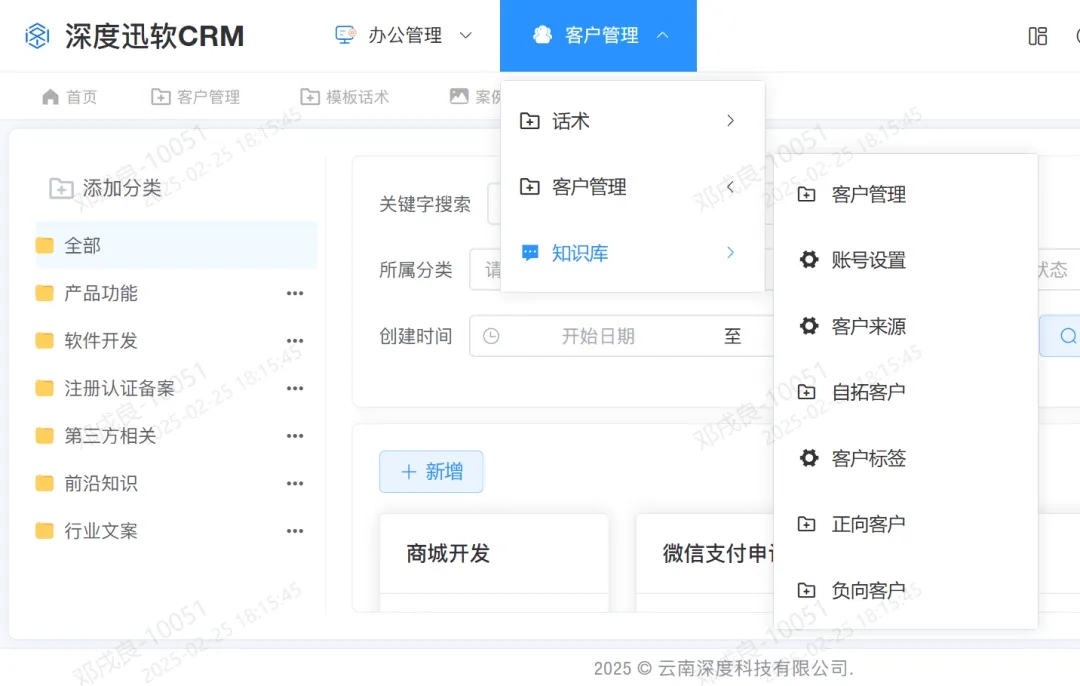This screenshot has width=1080, height=686.
Task: Open the dashboard layout icon at top right
Action: click(1037, 35)
